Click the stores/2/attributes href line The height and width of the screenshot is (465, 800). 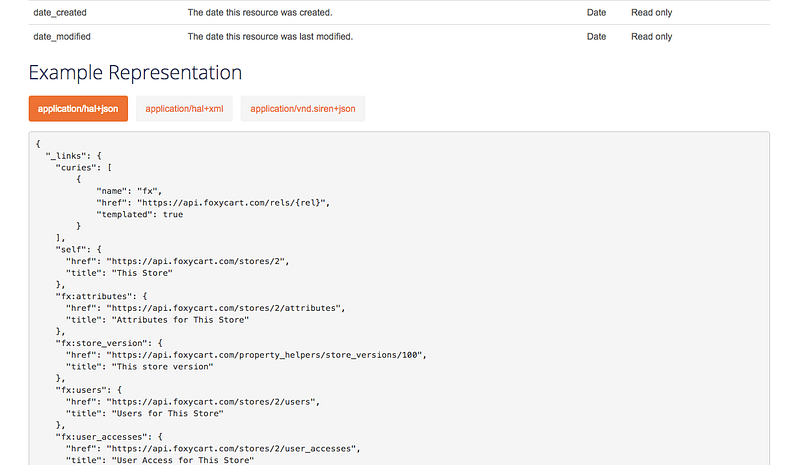point(206,308)
